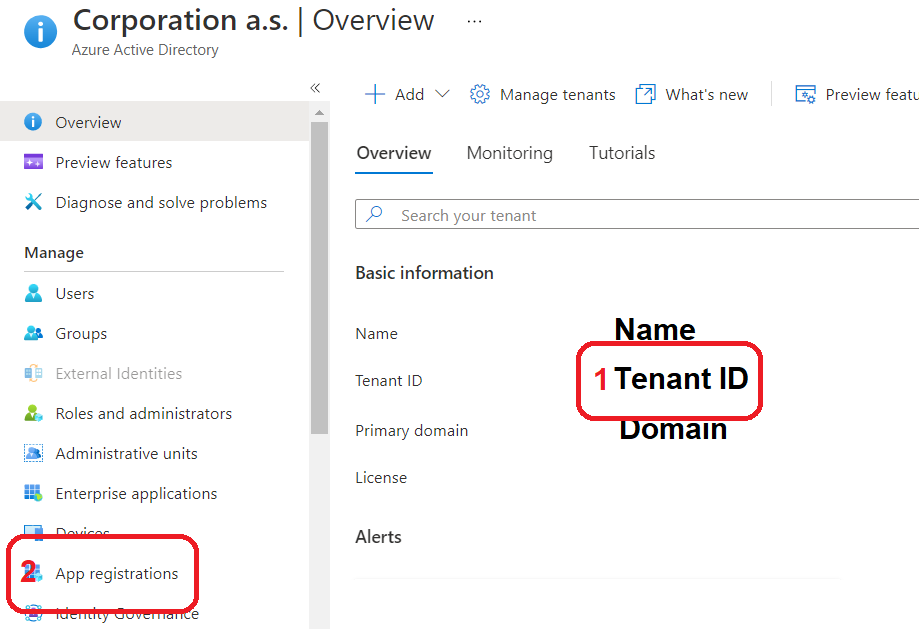Open Administrative units

pos(127,454)
